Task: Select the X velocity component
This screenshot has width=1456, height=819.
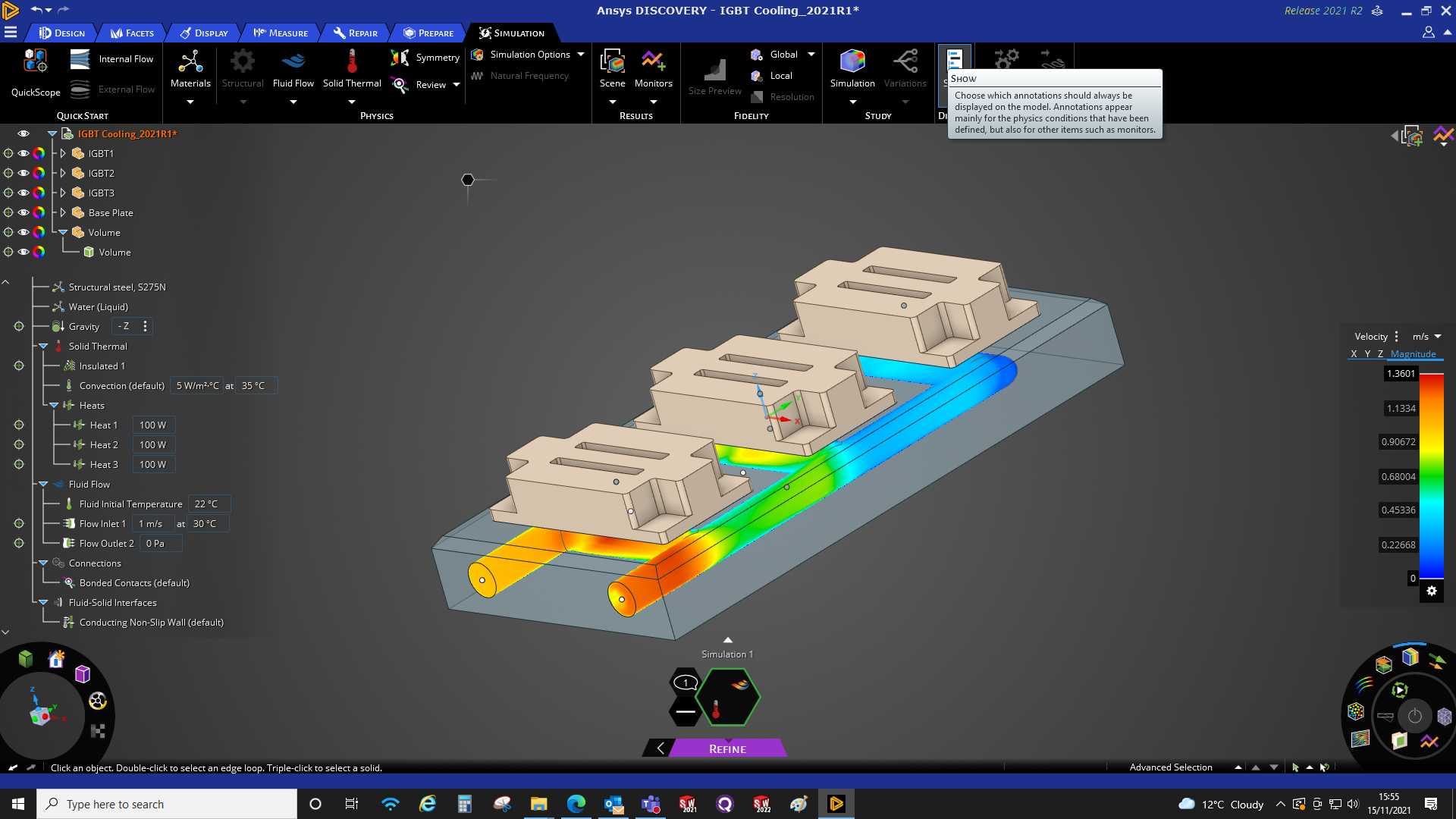Action: [1354, 354]
